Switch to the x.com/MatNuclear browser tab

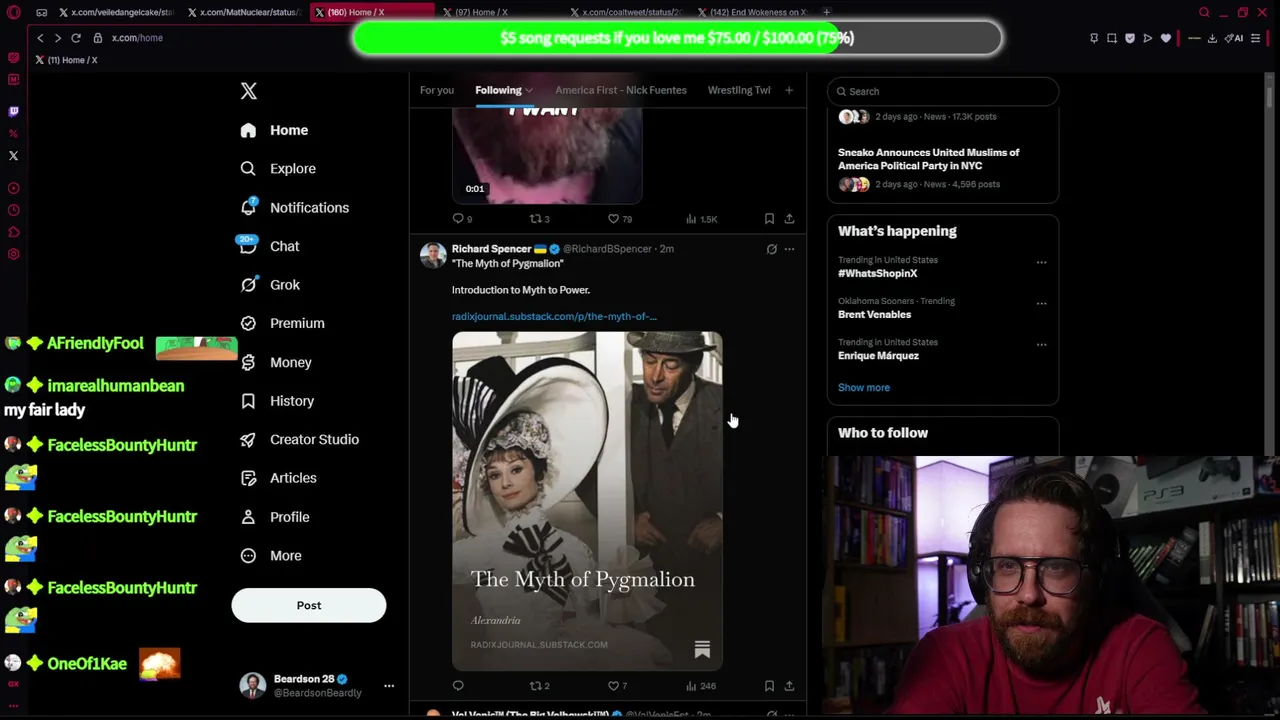point(243,12)
